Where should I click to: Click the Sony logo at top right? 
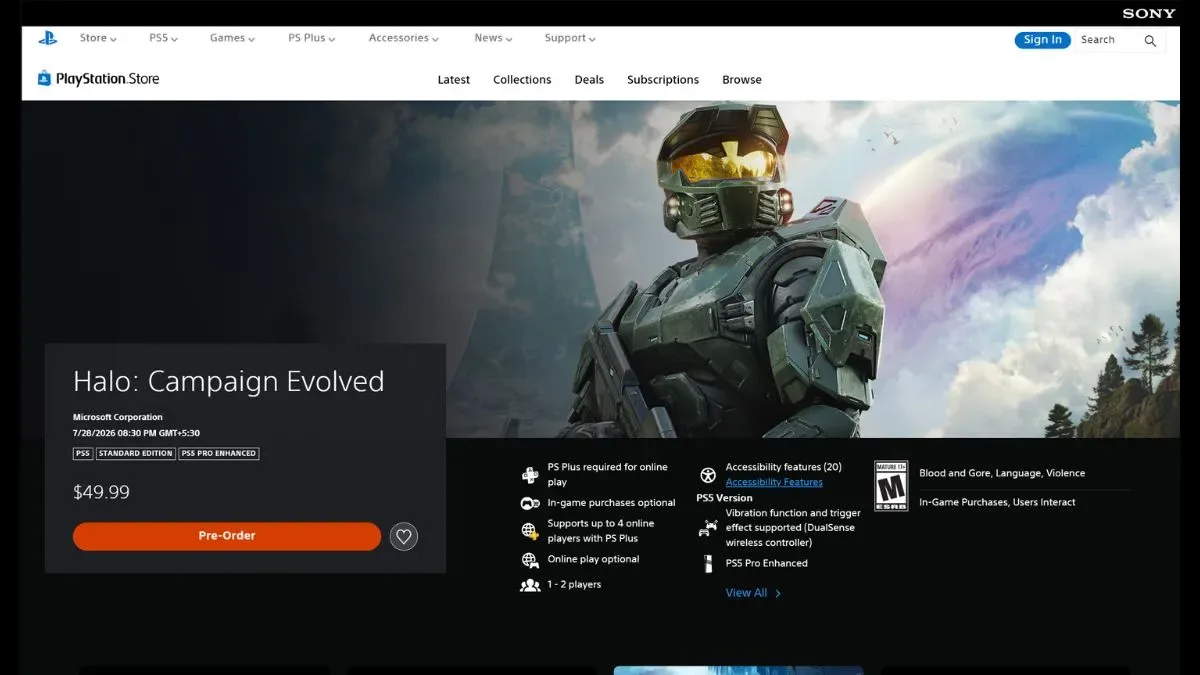click(x=1149, y=13)
